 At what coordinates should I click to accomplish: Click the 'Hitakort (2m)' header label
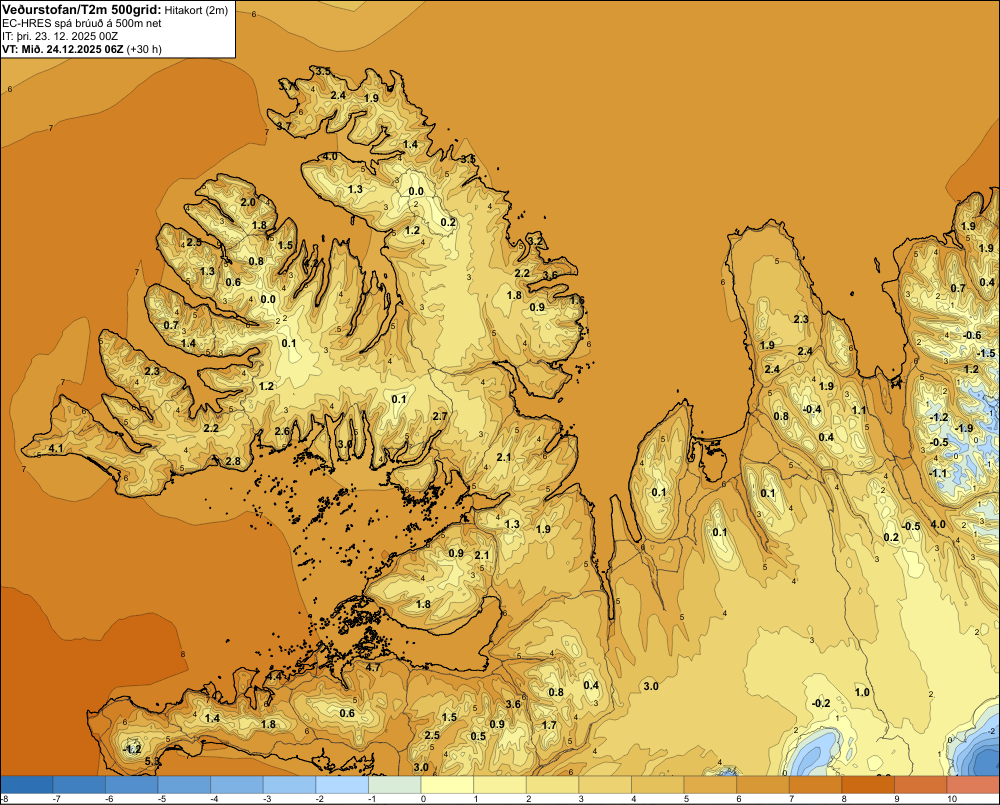coord(196,10)
